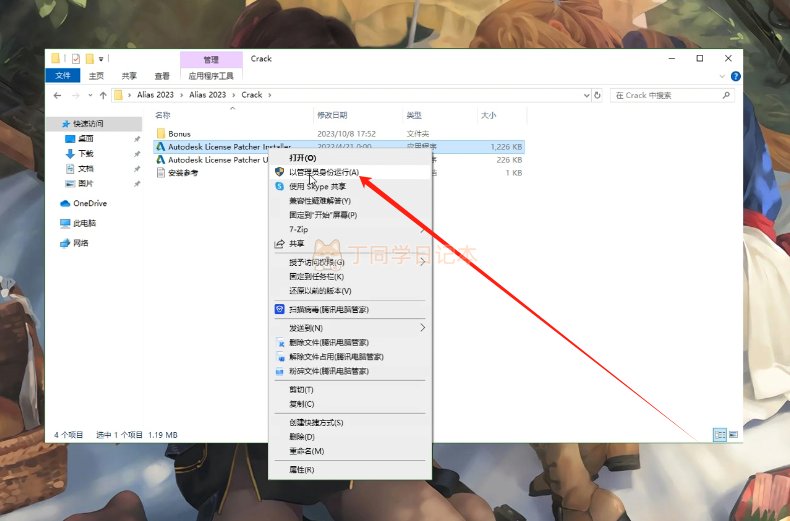Click the New folder icon in title bar
This screenshot has height=521, width=790.
(90, 59)
